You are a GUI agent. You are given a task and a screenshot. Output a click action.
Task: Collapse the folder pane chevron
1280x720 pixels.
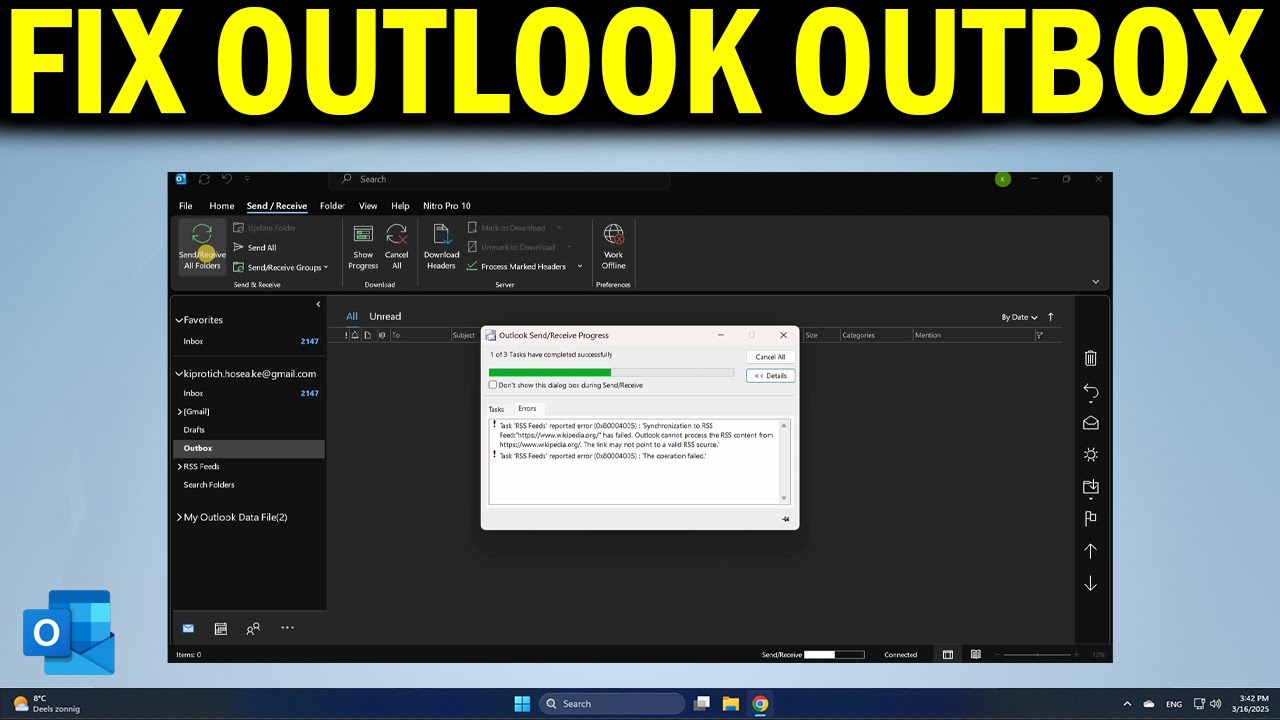pos(318,304)
